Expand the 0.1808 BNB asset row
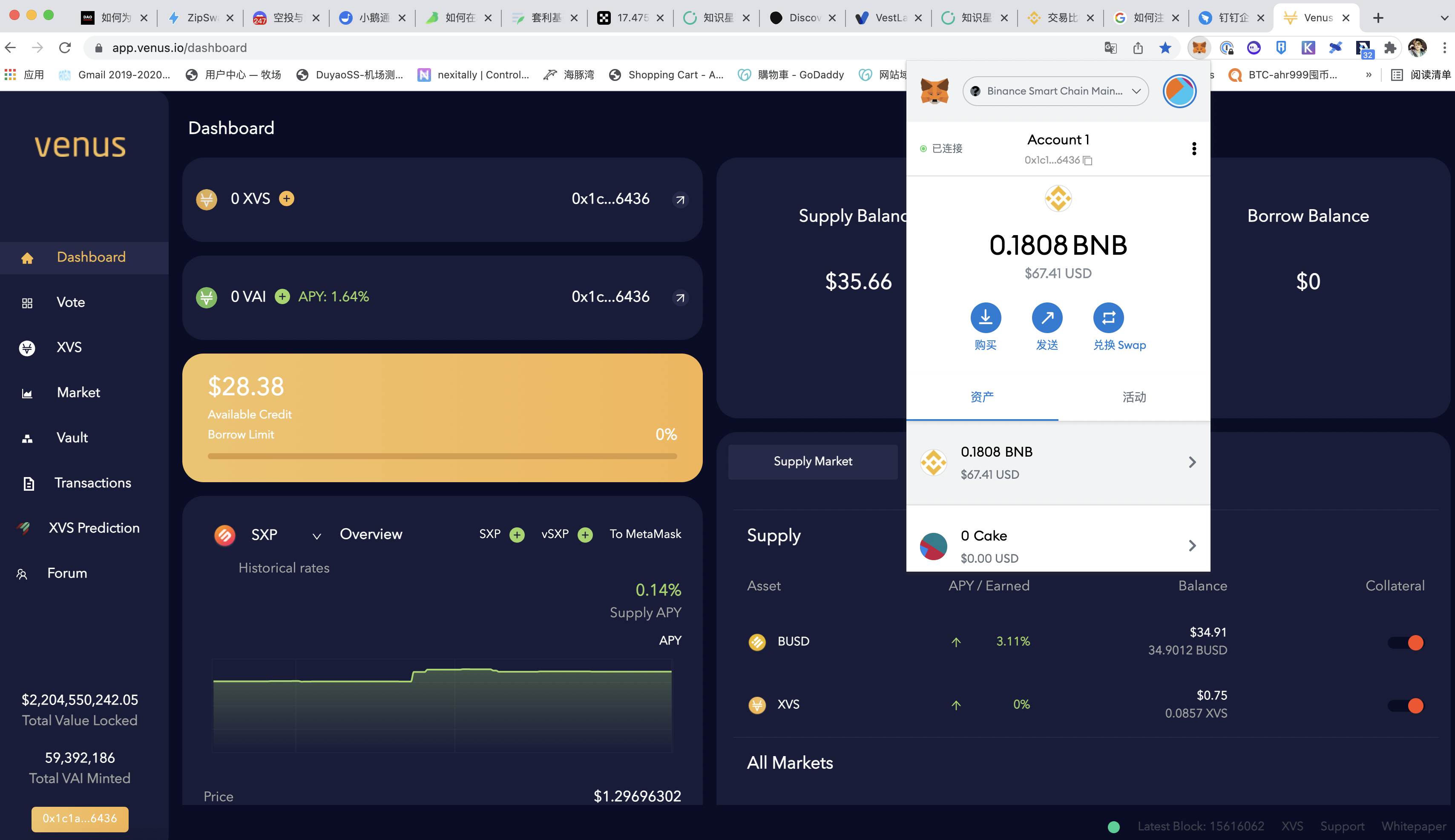The width and height of the screenshot is (1455, 840). click(1058, 463)
